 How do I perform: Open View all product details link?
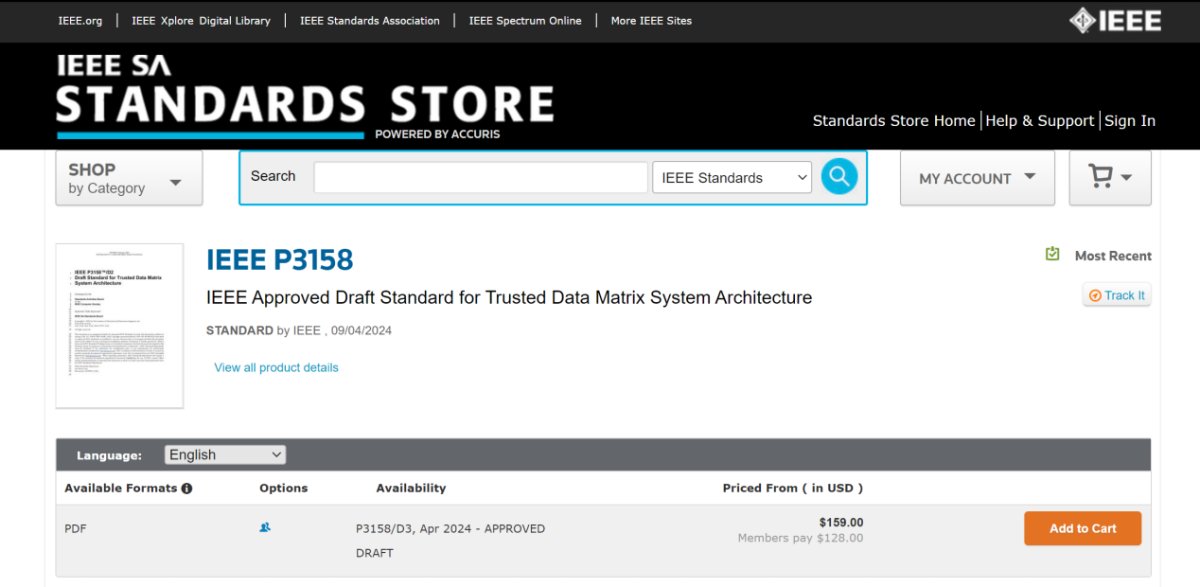point(276,368)
